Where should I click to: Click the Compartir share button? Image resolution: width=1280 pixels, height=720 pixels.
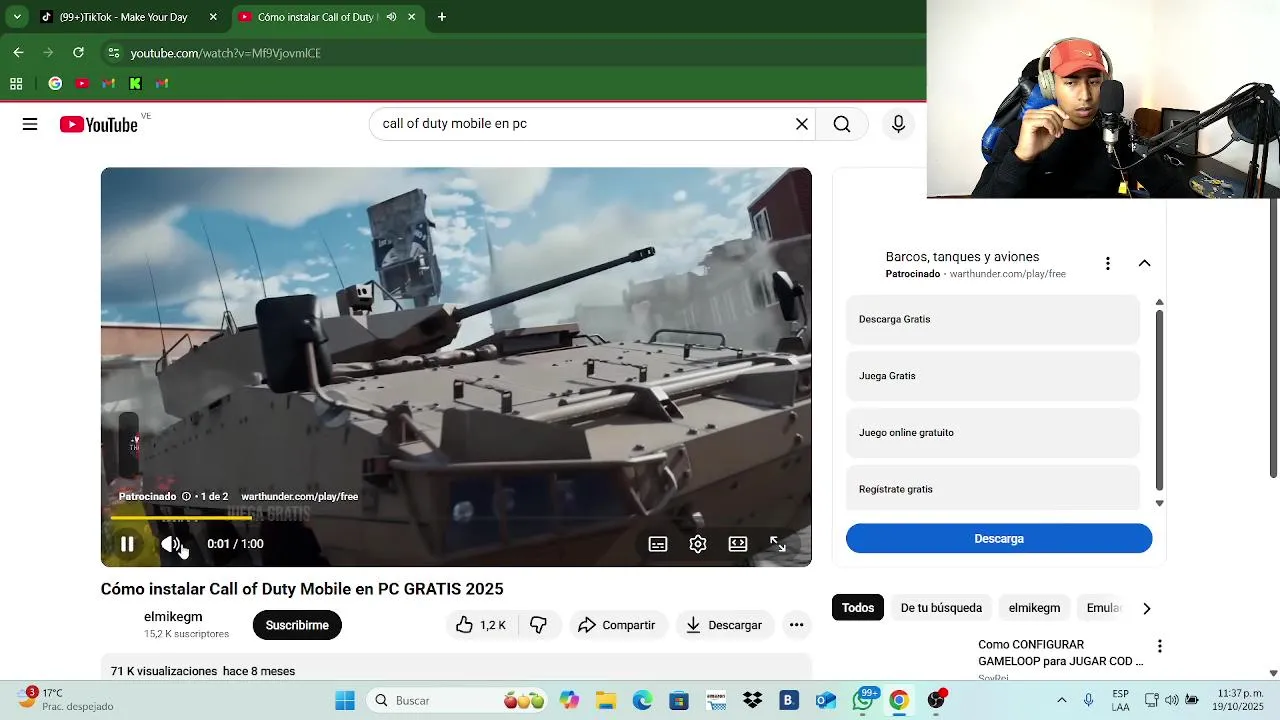coord(617,625)
